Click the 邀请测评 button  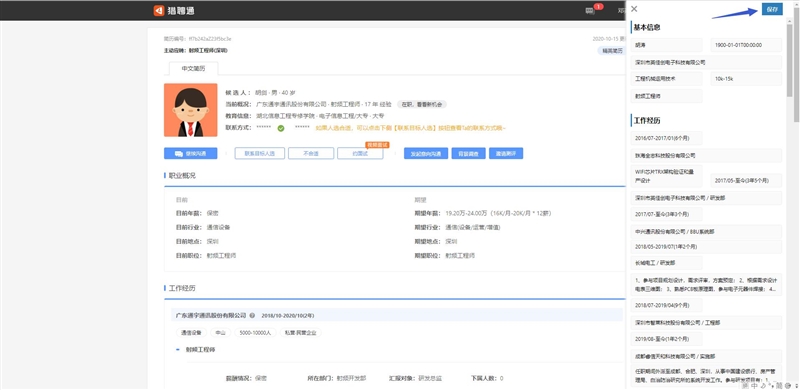[x=506, y=153]
